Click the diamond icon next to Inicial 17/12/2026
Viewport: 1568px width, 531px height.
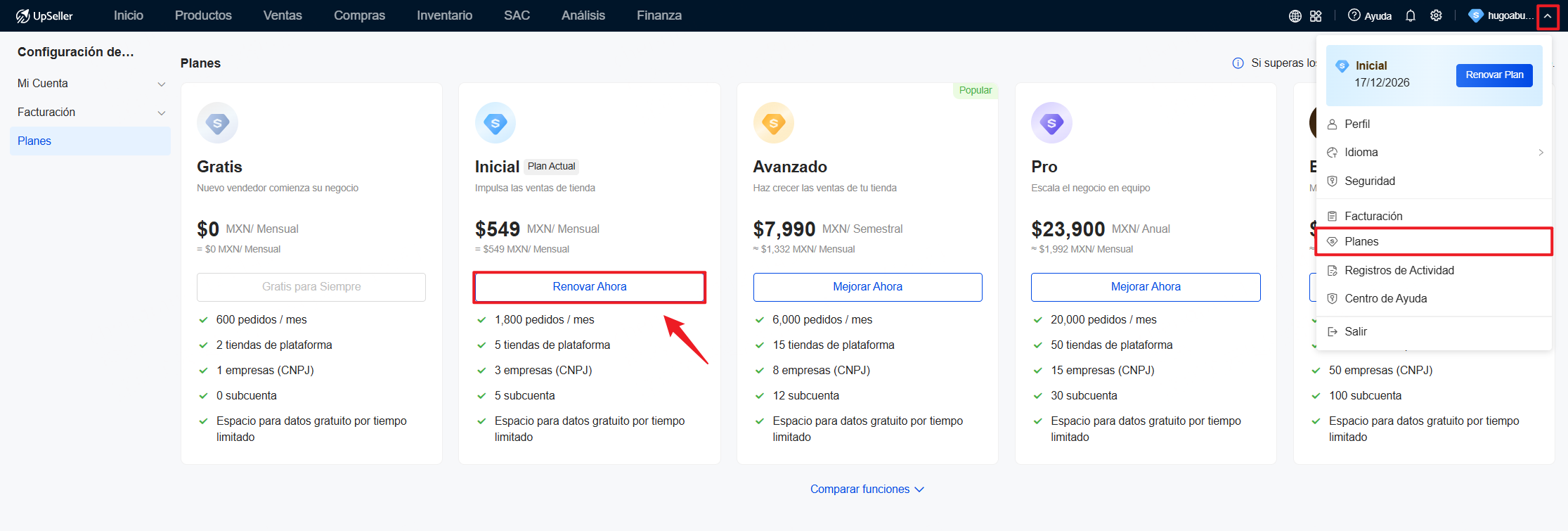[x=1342, y=66]
